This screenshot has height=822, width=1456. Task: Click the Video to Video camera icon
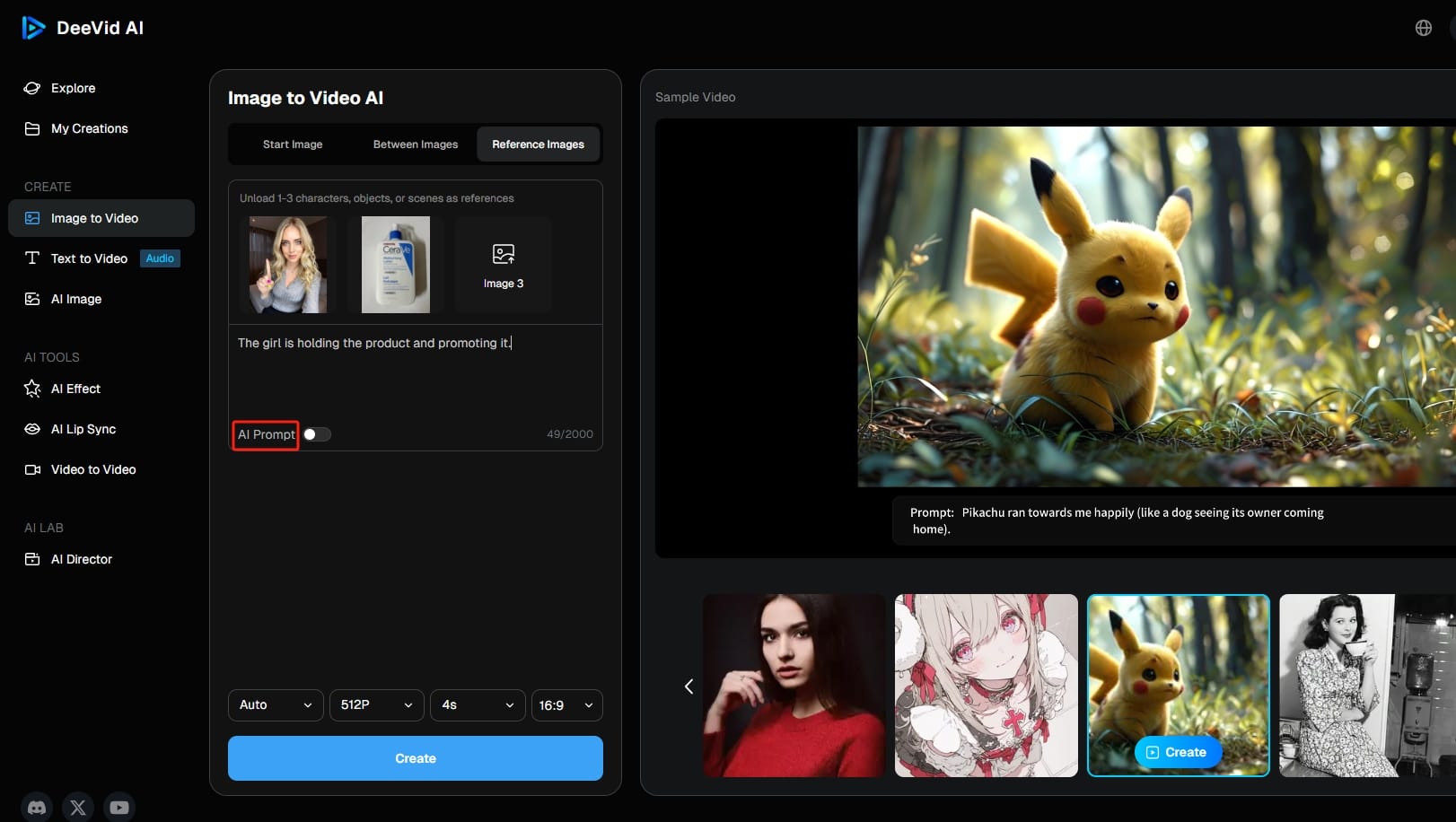pos(32,469)
